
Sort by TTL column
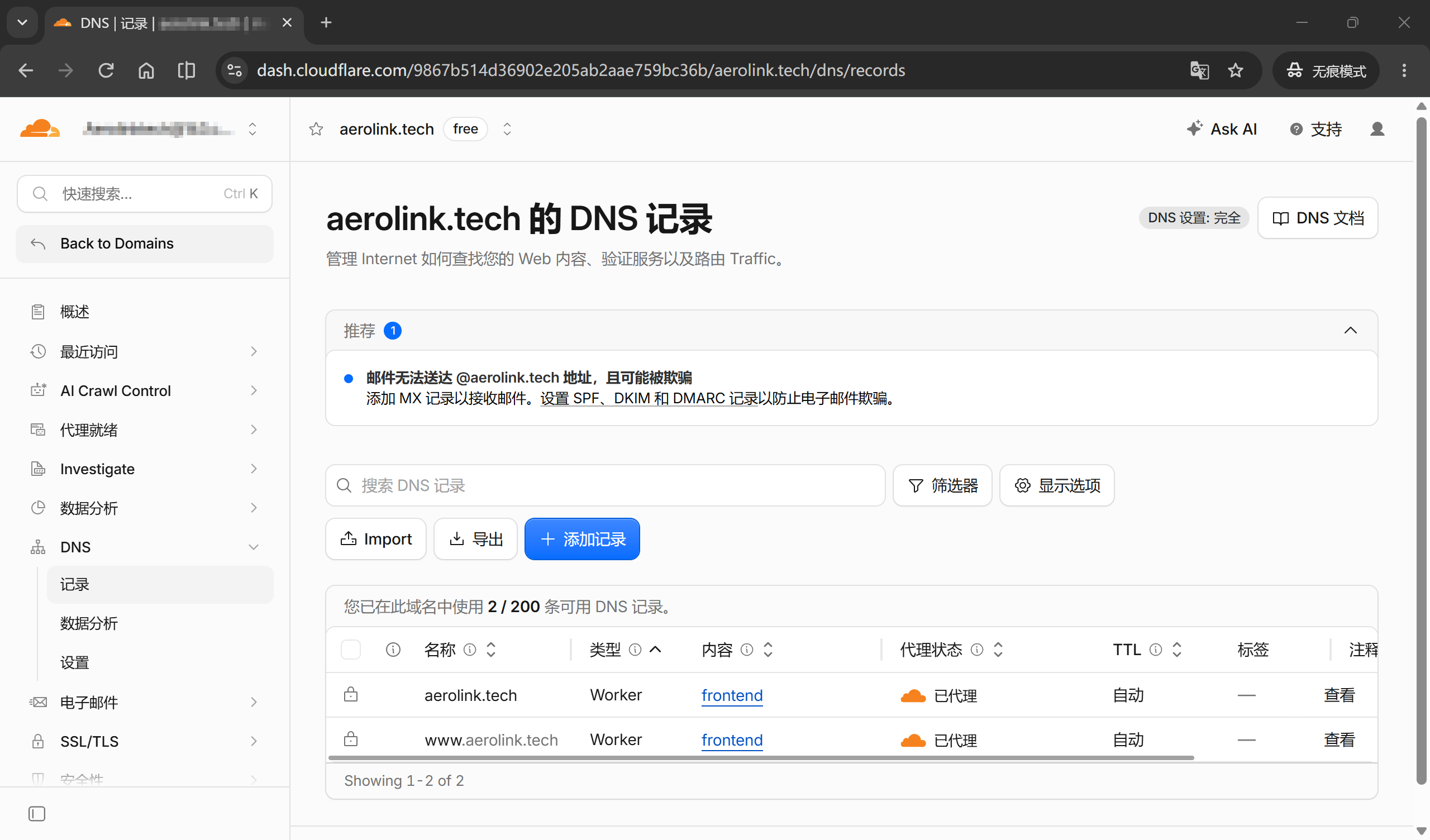tap(1178, 650)
